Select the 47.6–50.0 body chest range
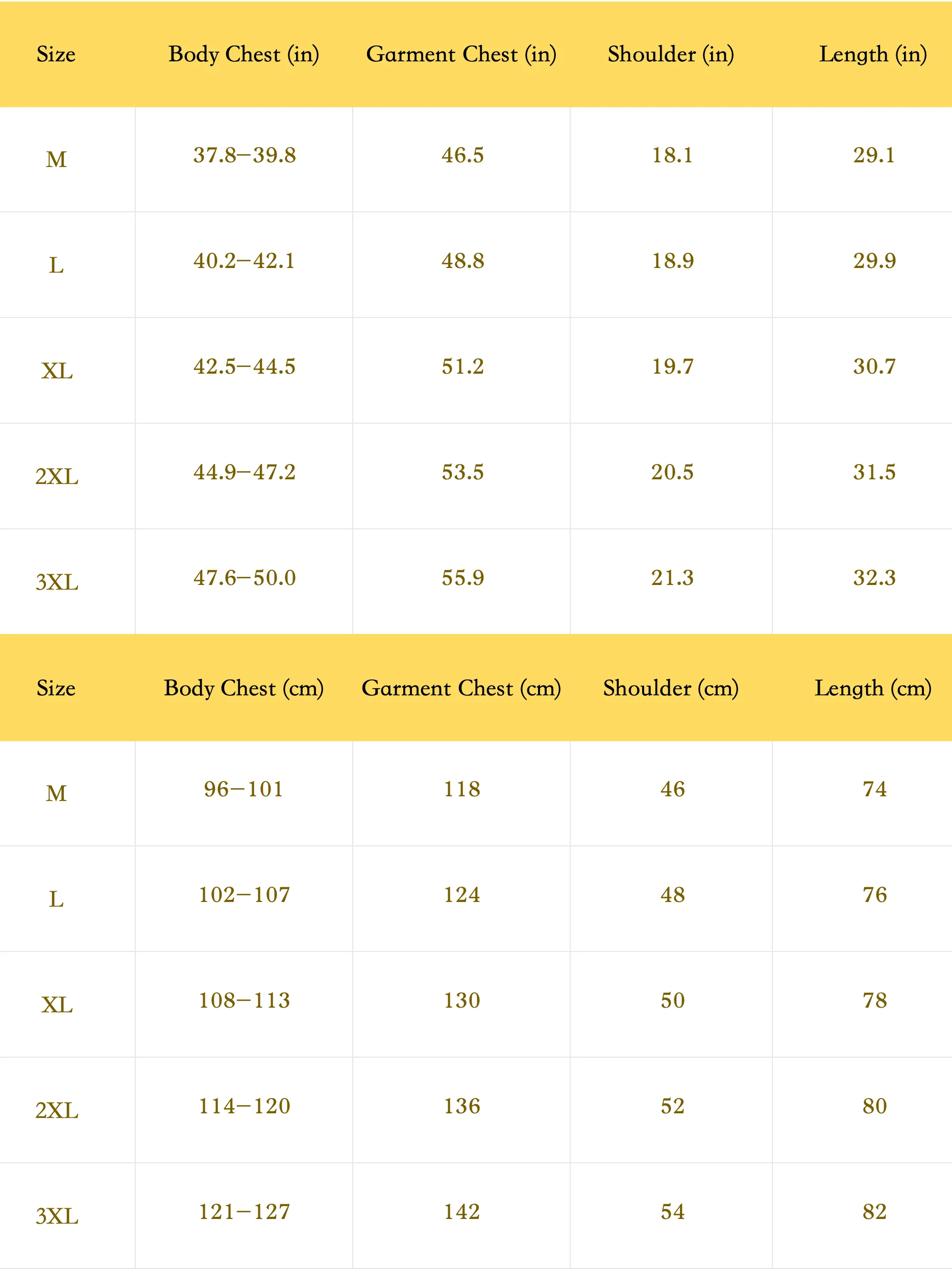The image size is (952, 1269). (245, 578)
